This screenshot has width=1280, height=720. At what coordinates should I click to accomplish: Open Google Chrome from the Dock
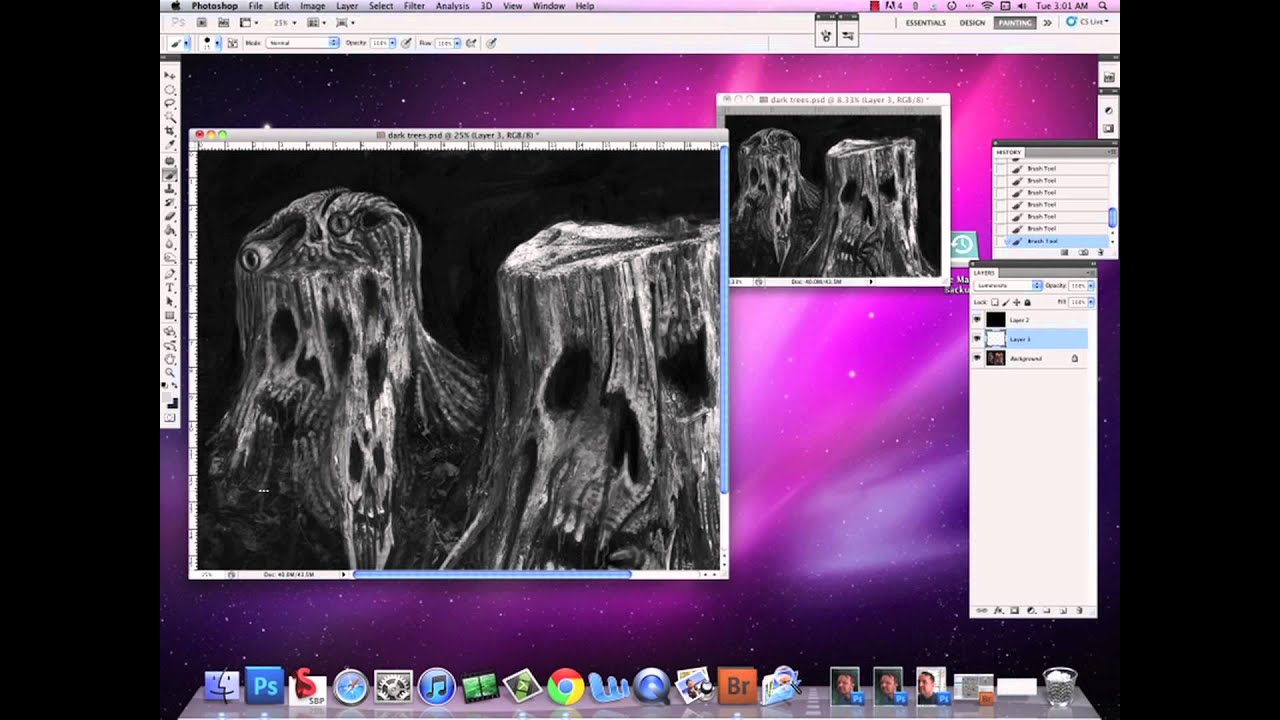[x=565, y=687]
